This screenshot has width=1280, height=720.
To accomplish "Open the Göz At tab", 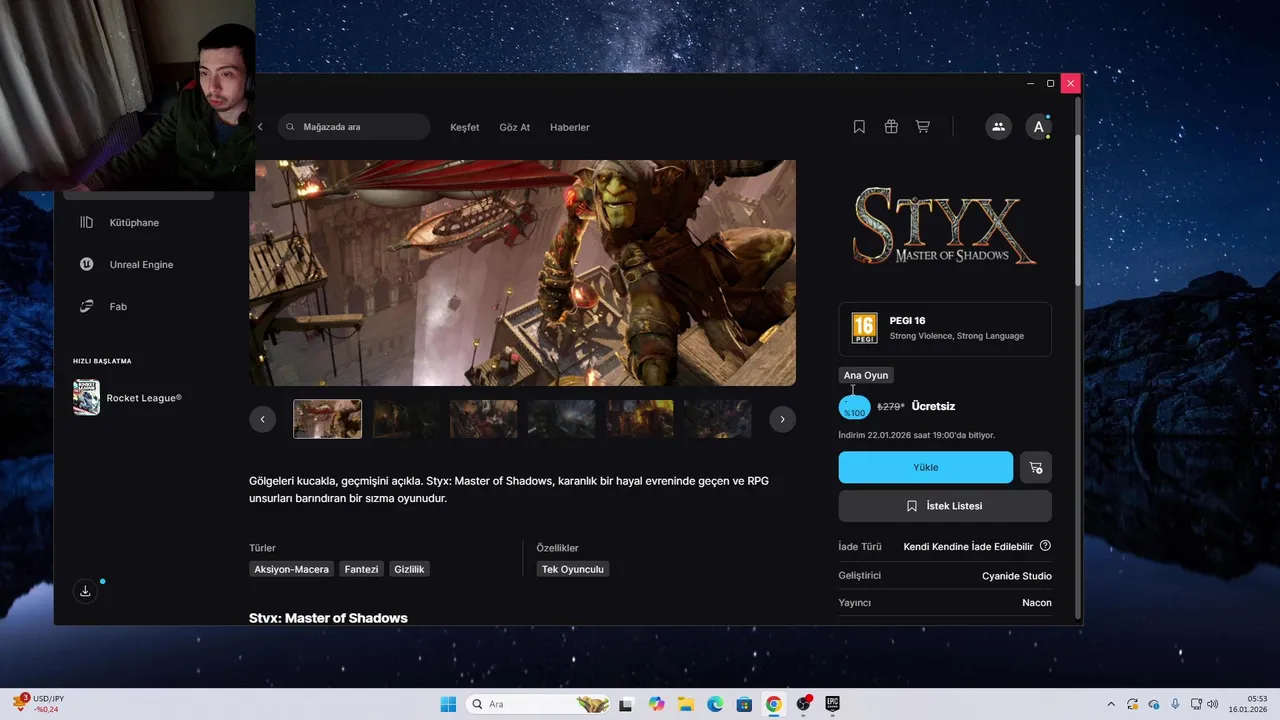I will (514, 127).
